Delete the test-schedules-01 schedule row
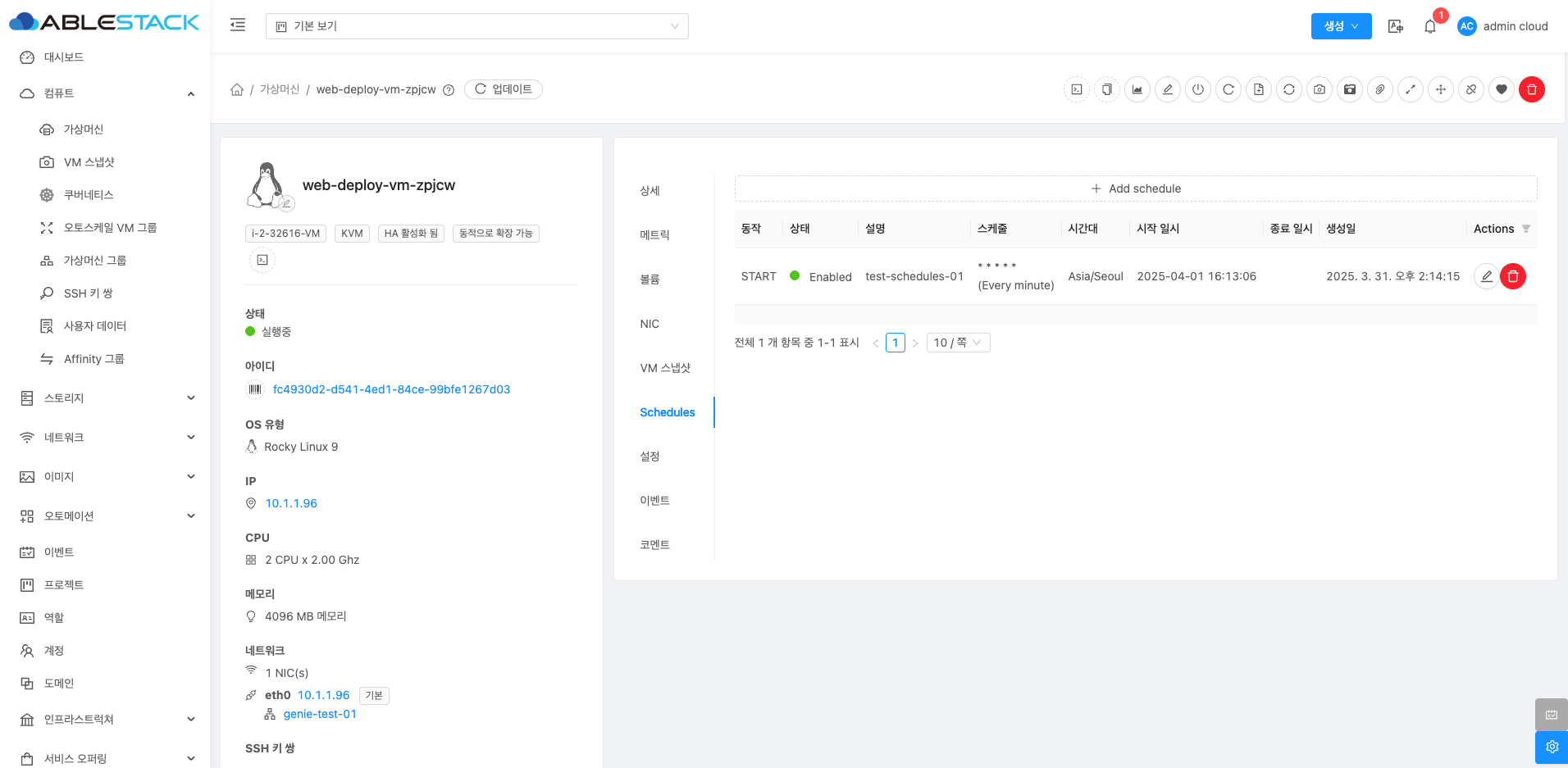Screen dimensions: 1568x768 coord(1513,276)
